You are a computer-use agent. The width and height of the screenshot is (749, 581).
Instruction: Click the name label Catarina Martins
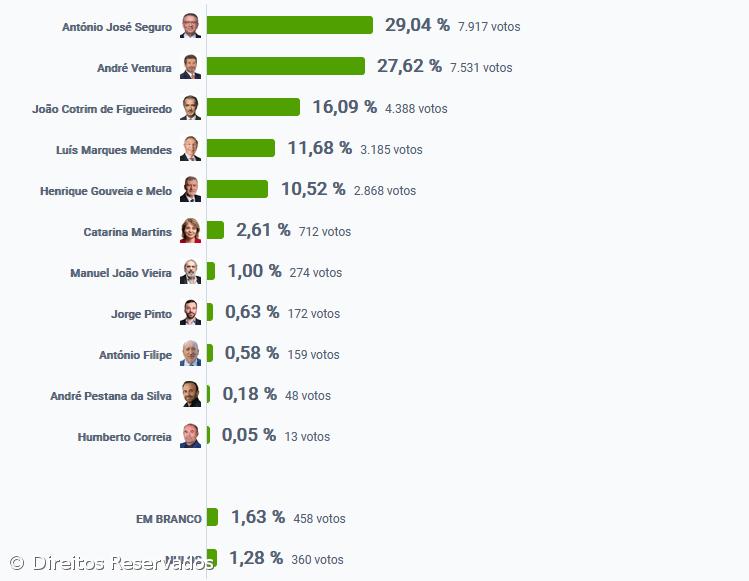tap(127, 232)
